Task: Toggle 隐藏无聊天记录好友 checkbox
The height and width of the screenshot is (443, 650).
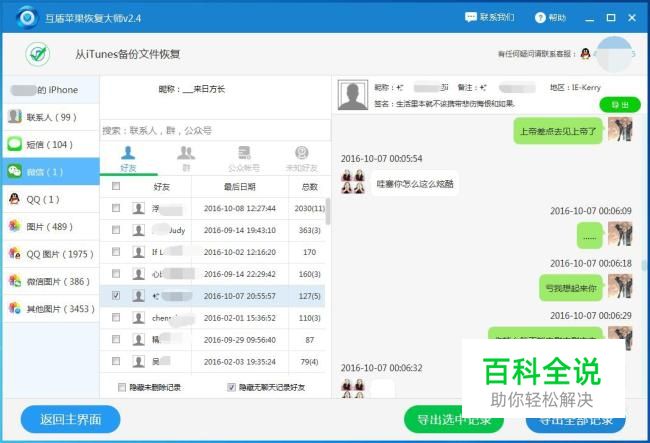Action: coord(231,387)
